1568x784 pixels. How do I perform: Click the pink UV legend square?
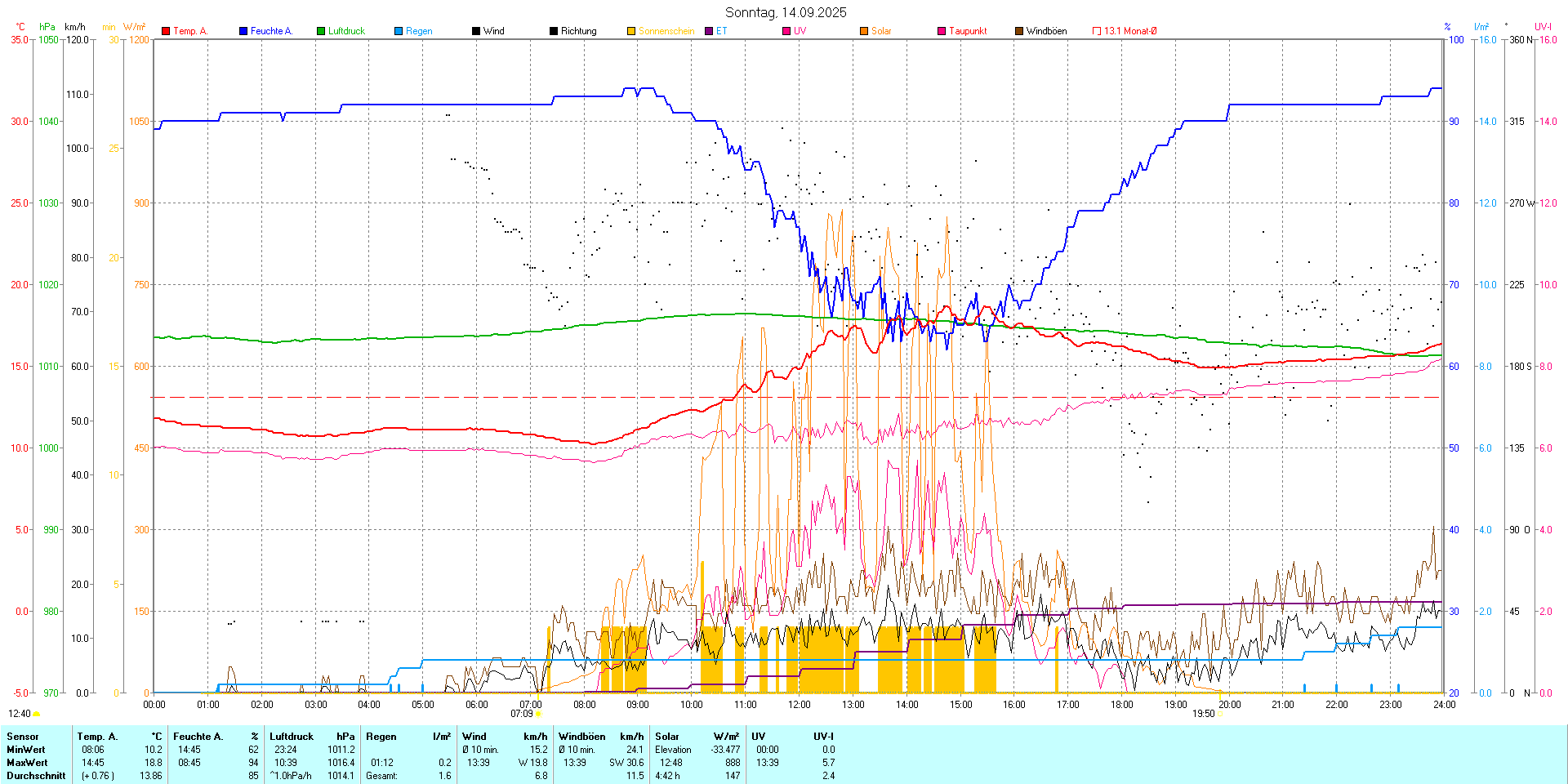click(786, 31)
